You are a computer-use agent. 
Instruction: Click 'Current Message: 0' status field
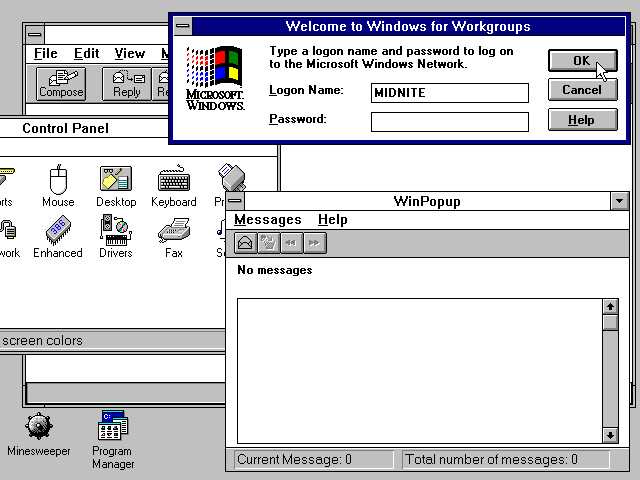coord(313,460)
